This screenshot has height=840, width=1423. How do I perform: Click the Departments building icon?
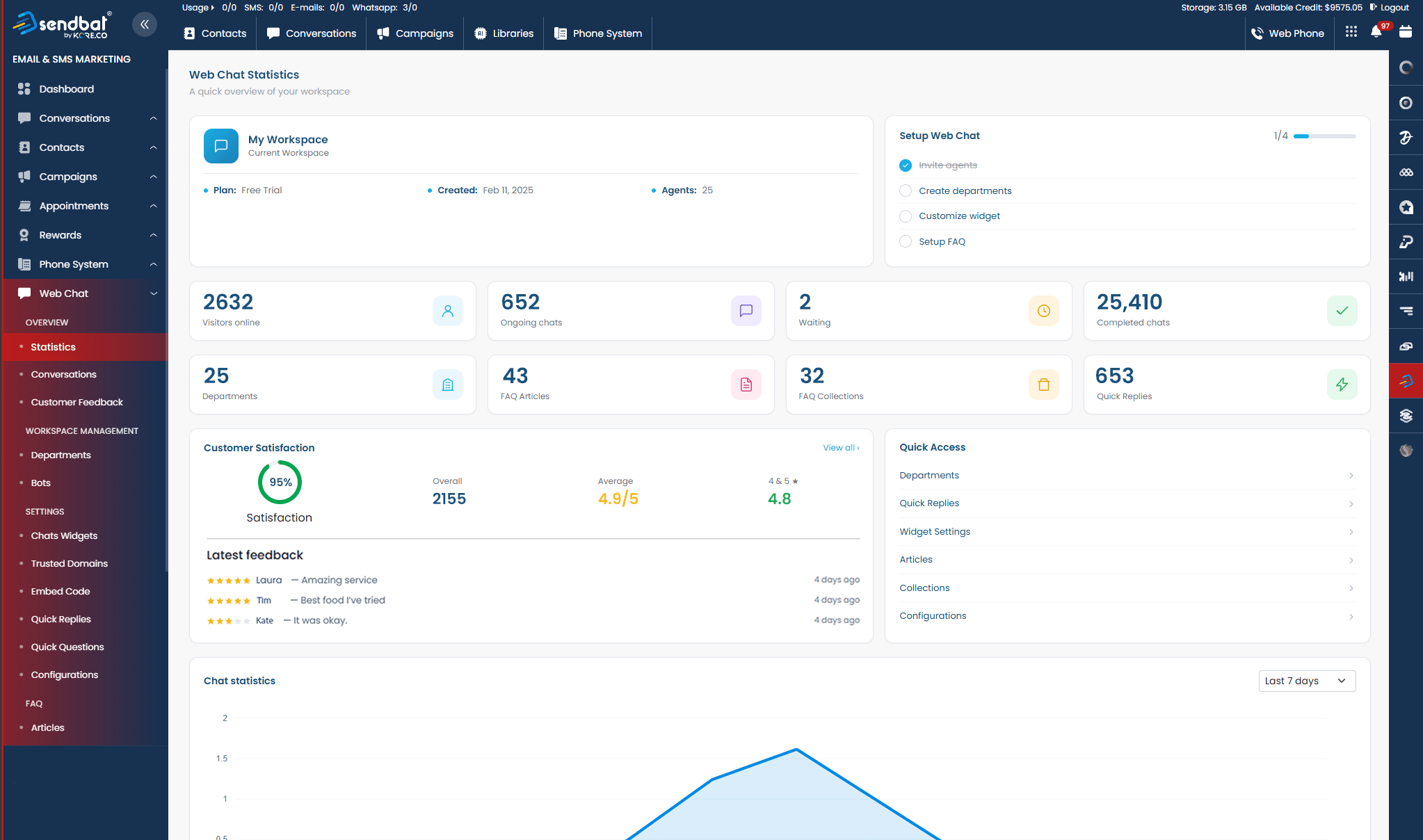tap(448, 385)
